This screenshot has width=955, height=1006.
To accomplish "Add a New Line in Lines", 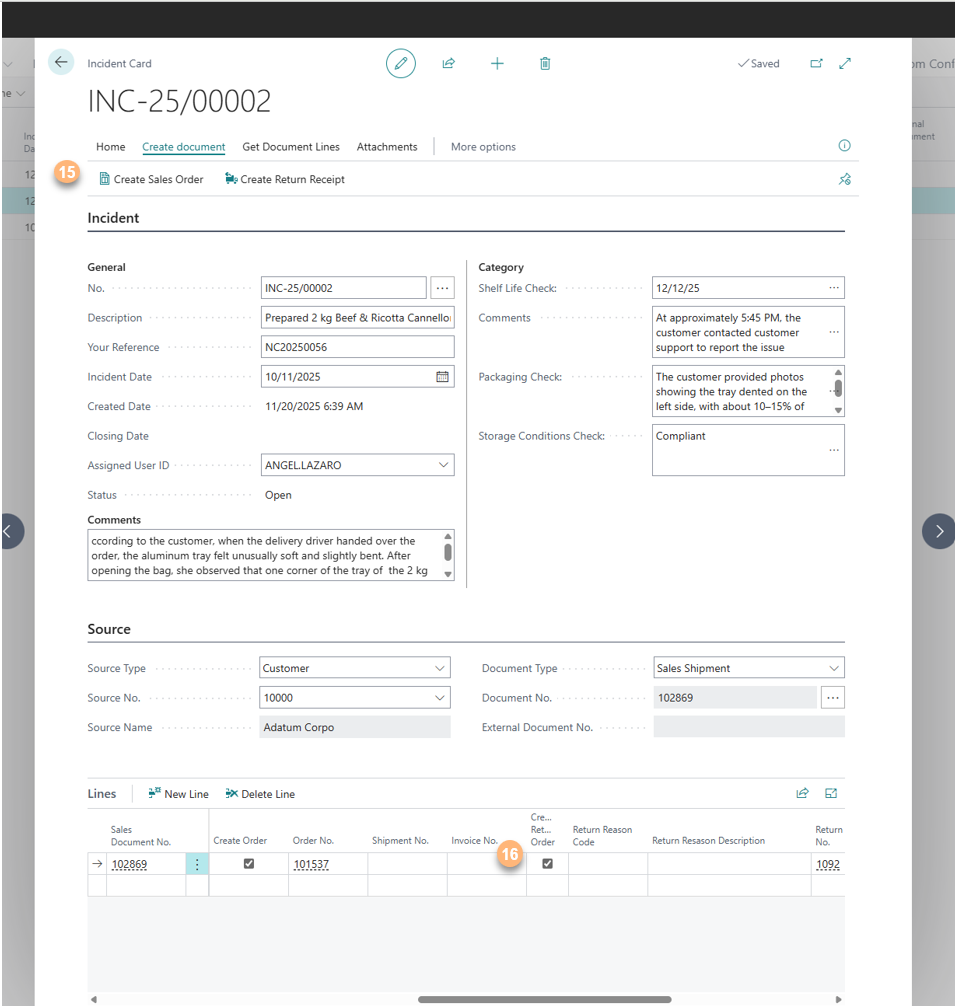I will pyautogui.click(x=178, y=794).
